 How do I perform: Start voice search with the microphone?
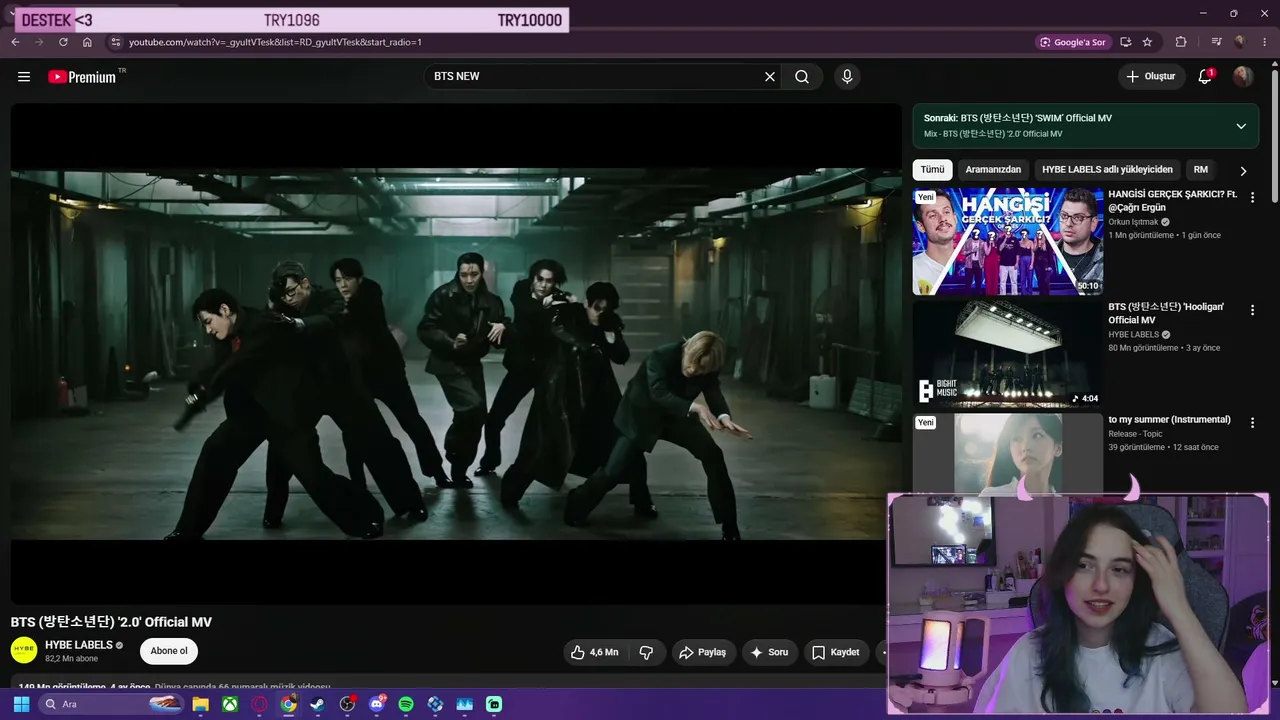tap(847, 77)
